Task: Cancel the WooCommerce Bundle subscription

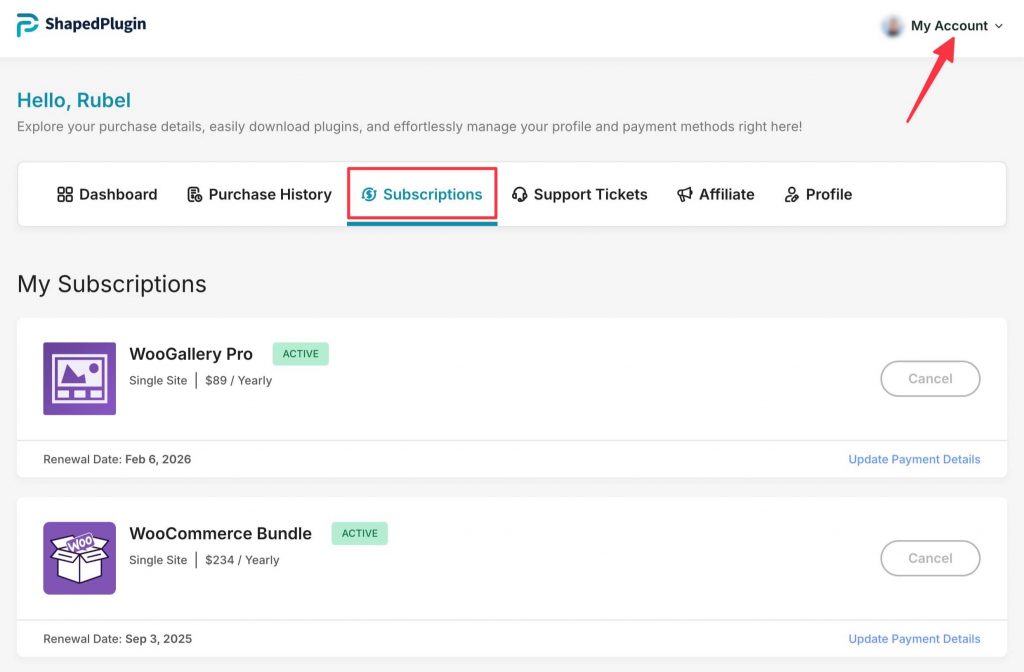Action: pos(930,558)
